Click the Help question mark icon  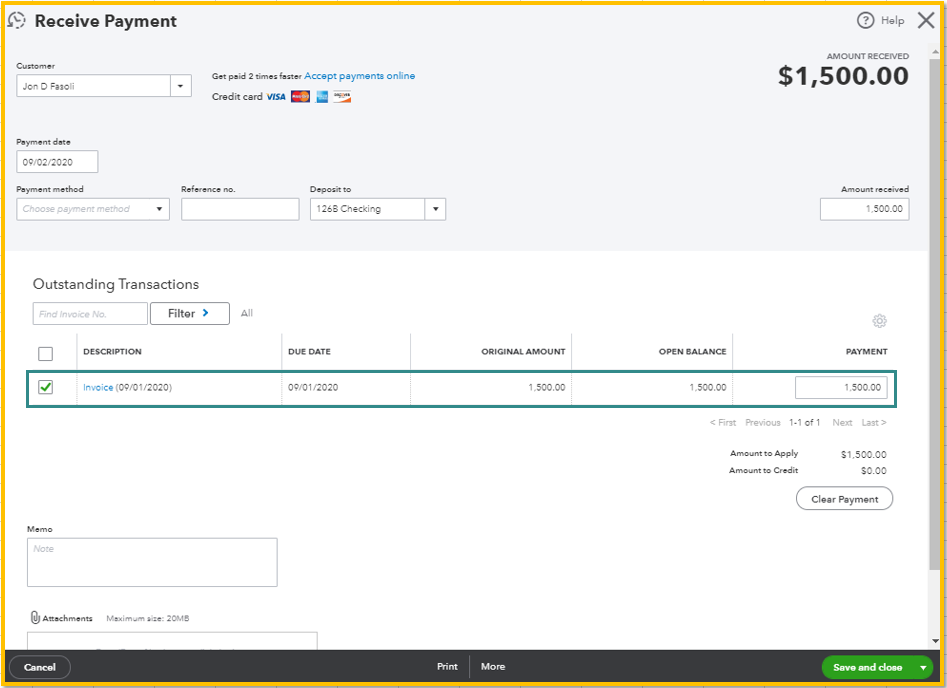865,21
